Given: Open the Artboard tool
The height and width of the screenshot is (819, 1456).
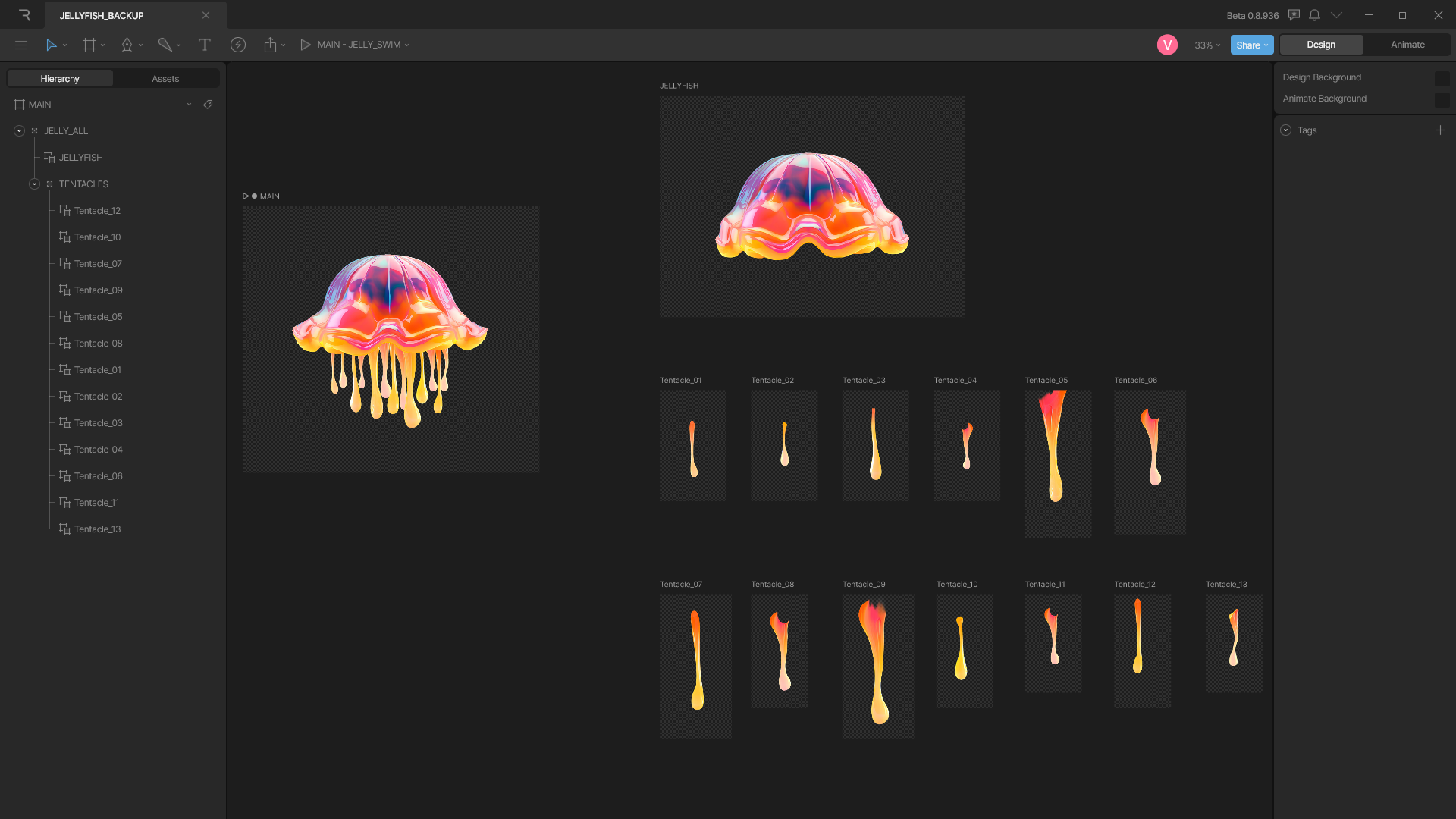Looking at the screenshot, I should (89, 45).
